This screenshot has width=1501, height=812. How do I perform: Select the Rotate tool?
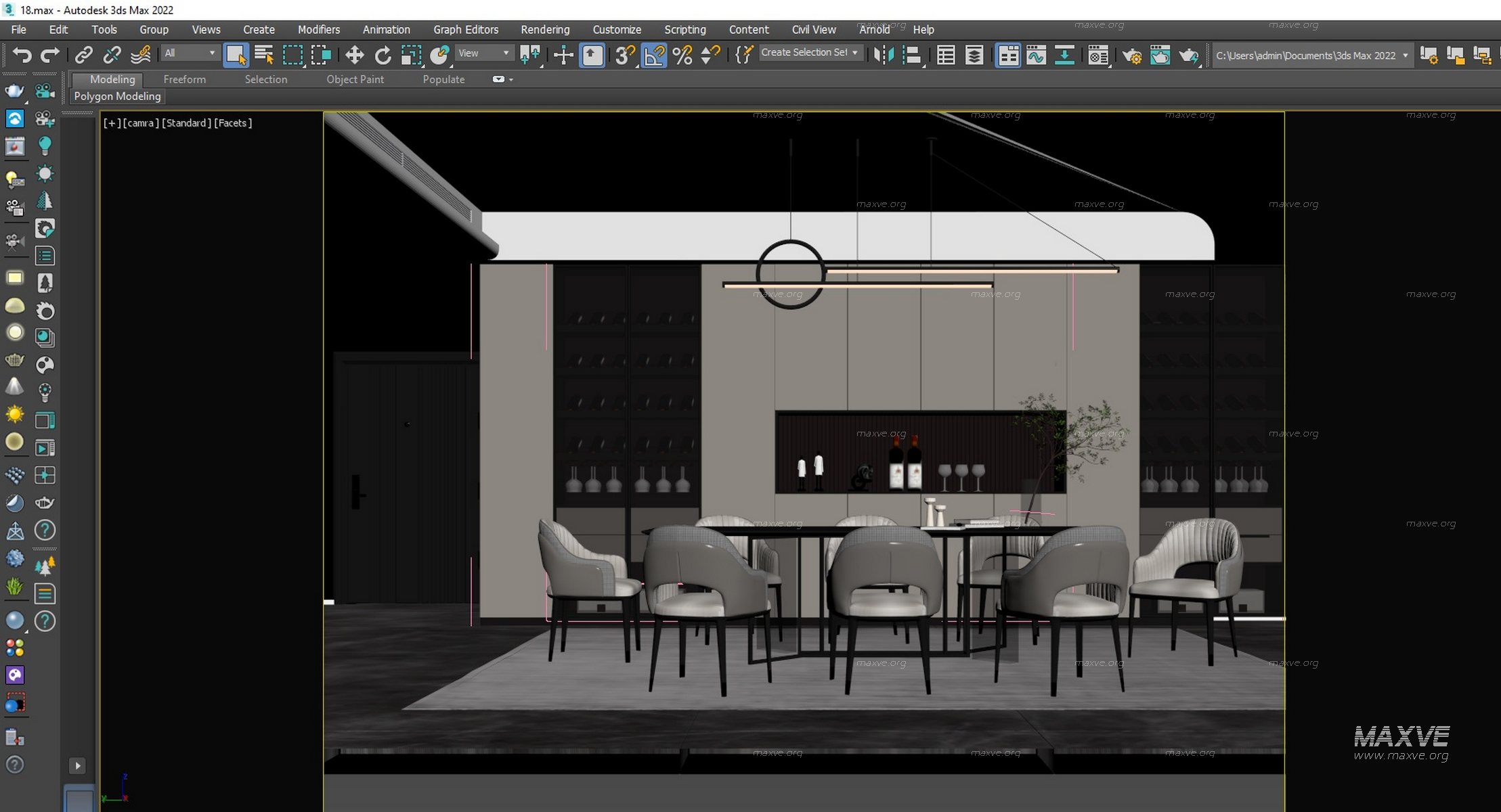(x=383, y=55)
